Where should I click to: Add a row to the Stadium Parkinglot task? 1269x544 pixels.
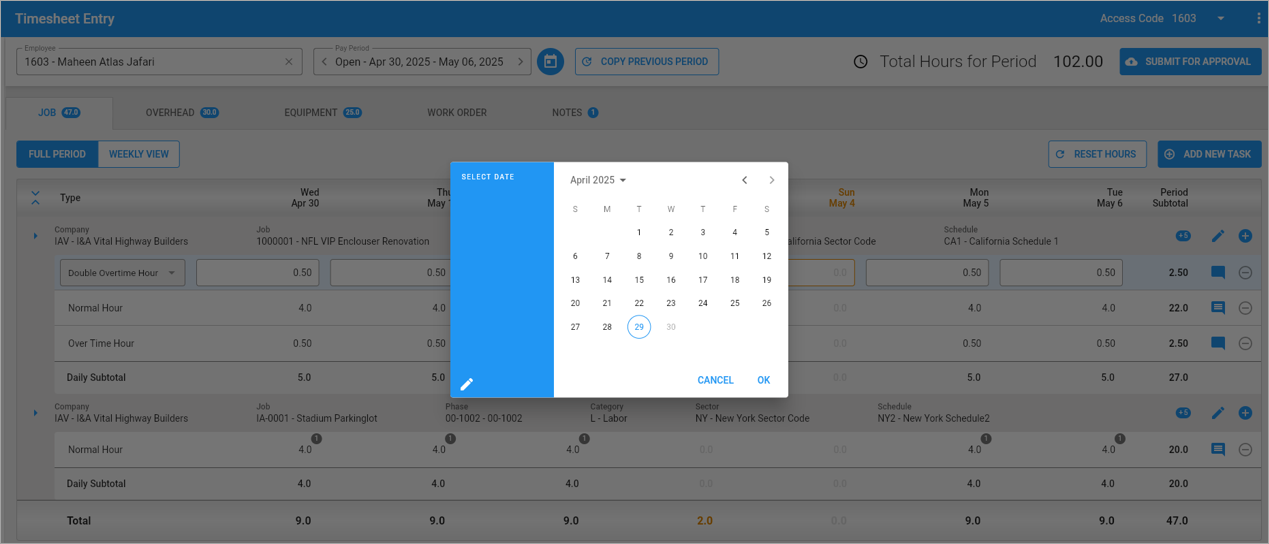tap(1245, 413)
